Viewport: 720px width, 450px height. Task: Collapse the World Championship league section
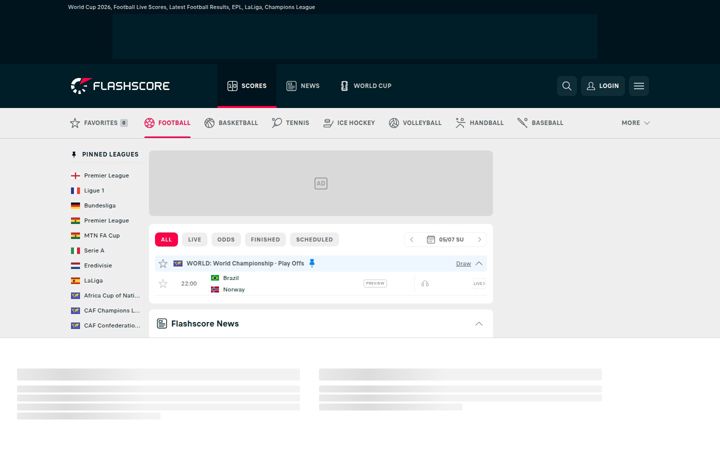tap(479, 264)
